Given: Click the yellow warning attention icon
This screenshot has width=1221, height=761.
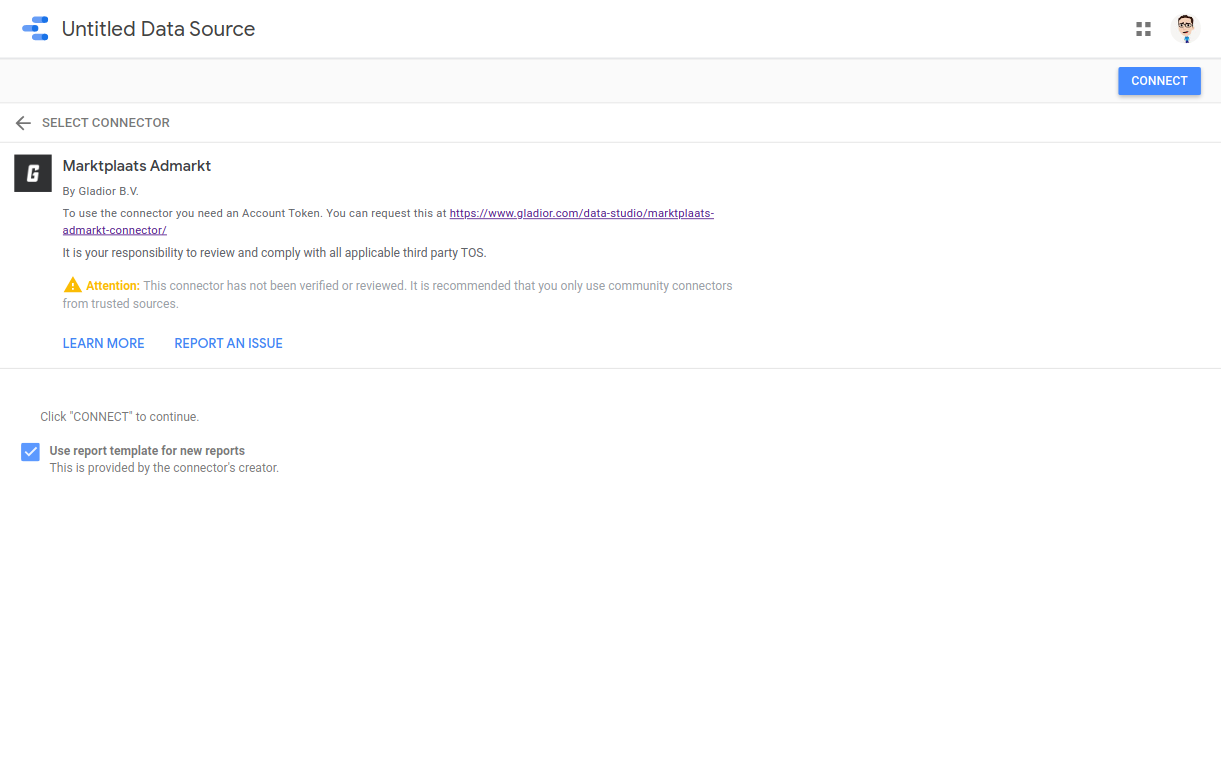Looking at the screenshot, I should (72, 285).
